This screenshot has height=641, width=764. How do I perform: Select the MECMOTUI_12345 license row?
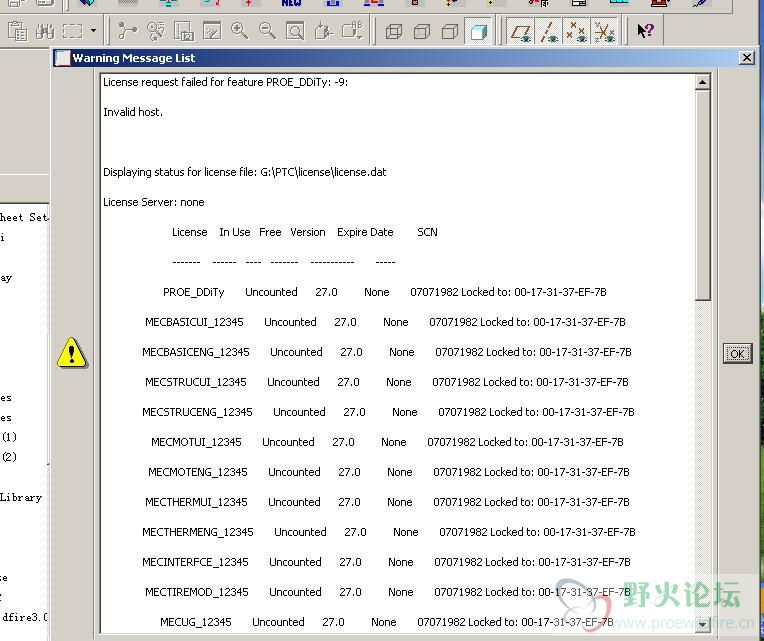pyautogui.click(x=387, y=442)
